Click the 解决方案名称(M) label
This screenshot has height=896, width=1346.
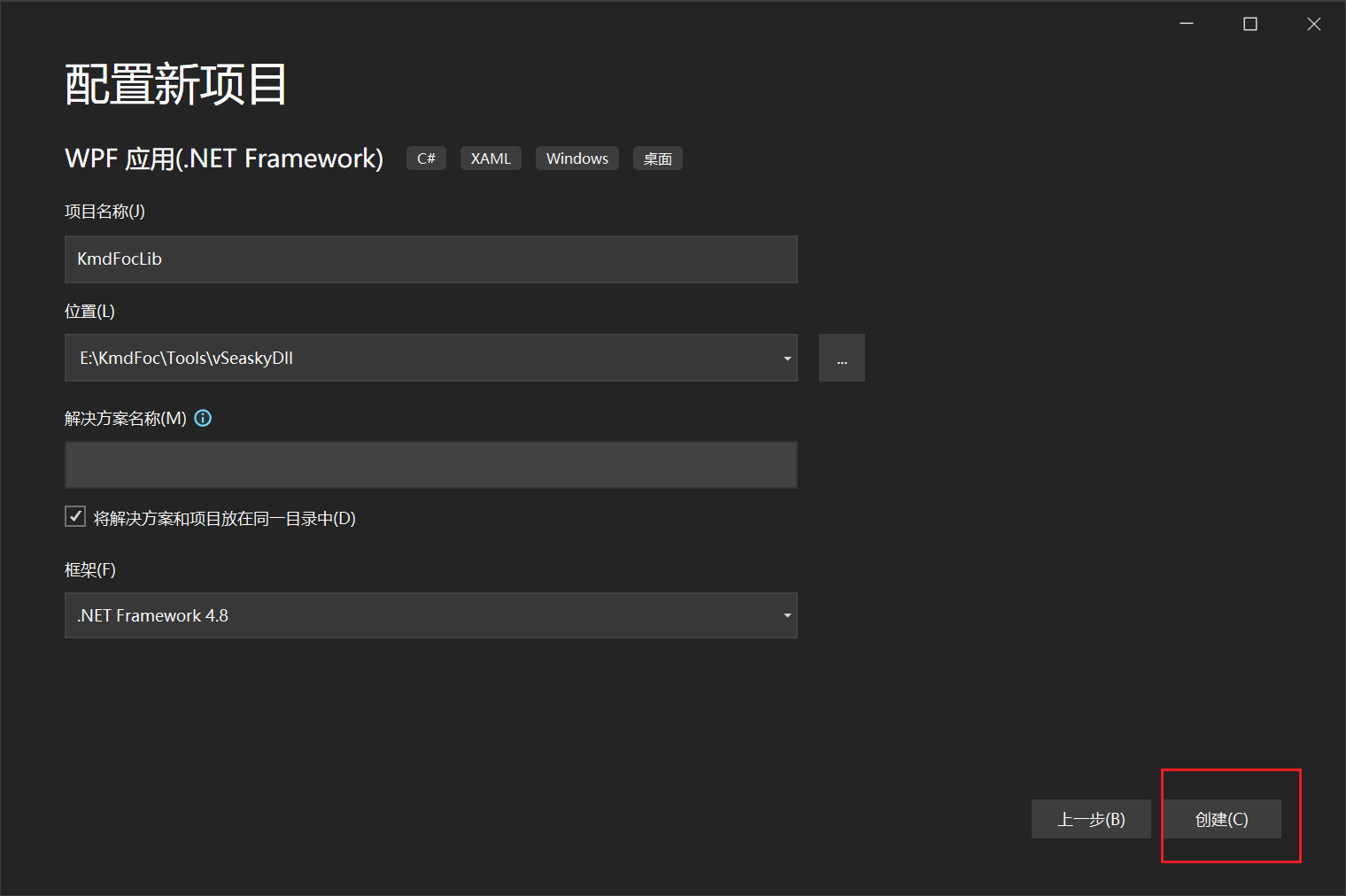pyautogui.click(x=126, y=419)
